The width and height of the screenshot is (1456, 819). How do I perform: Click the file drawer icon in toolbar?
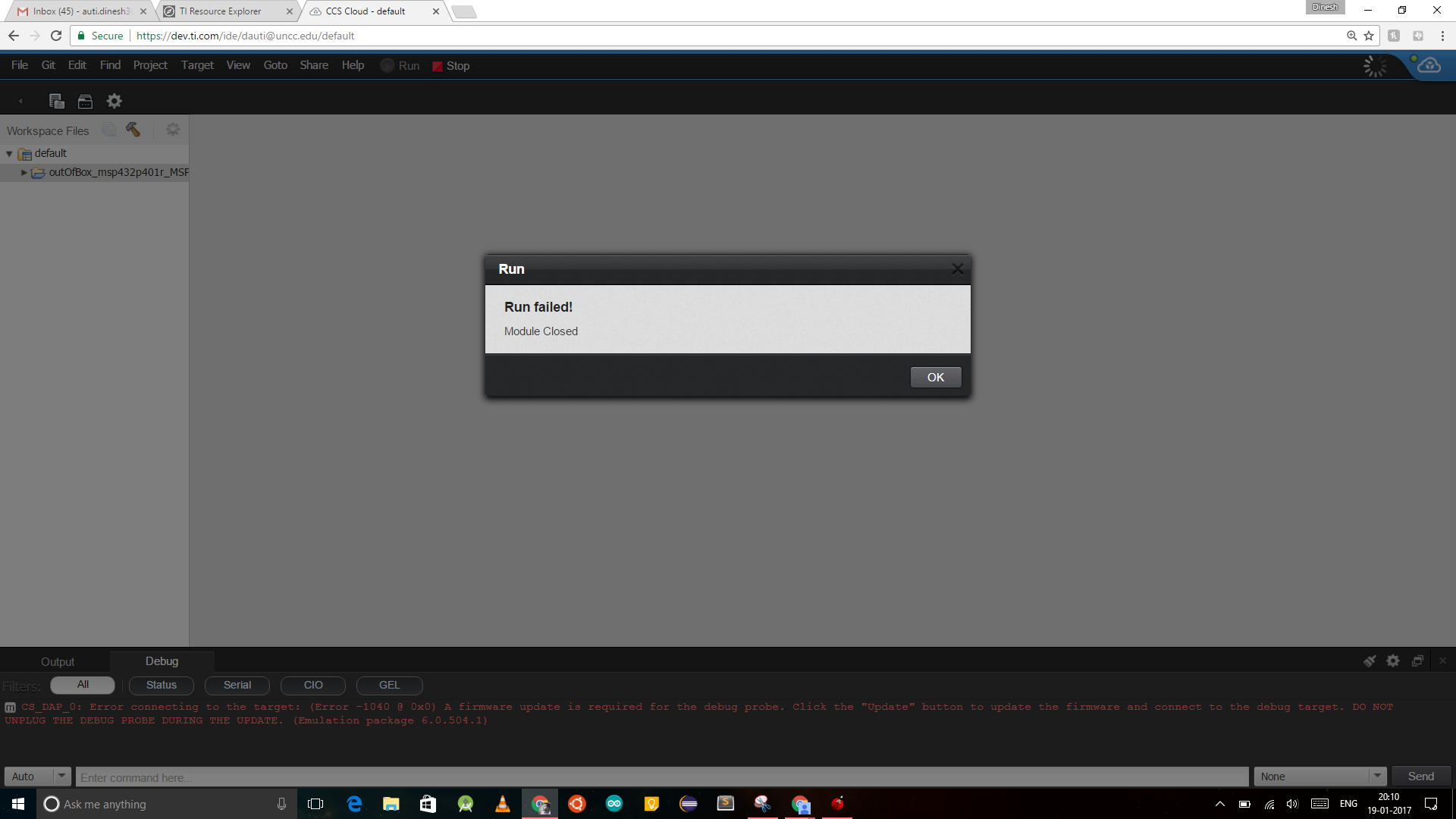click(x=85, y=101)
